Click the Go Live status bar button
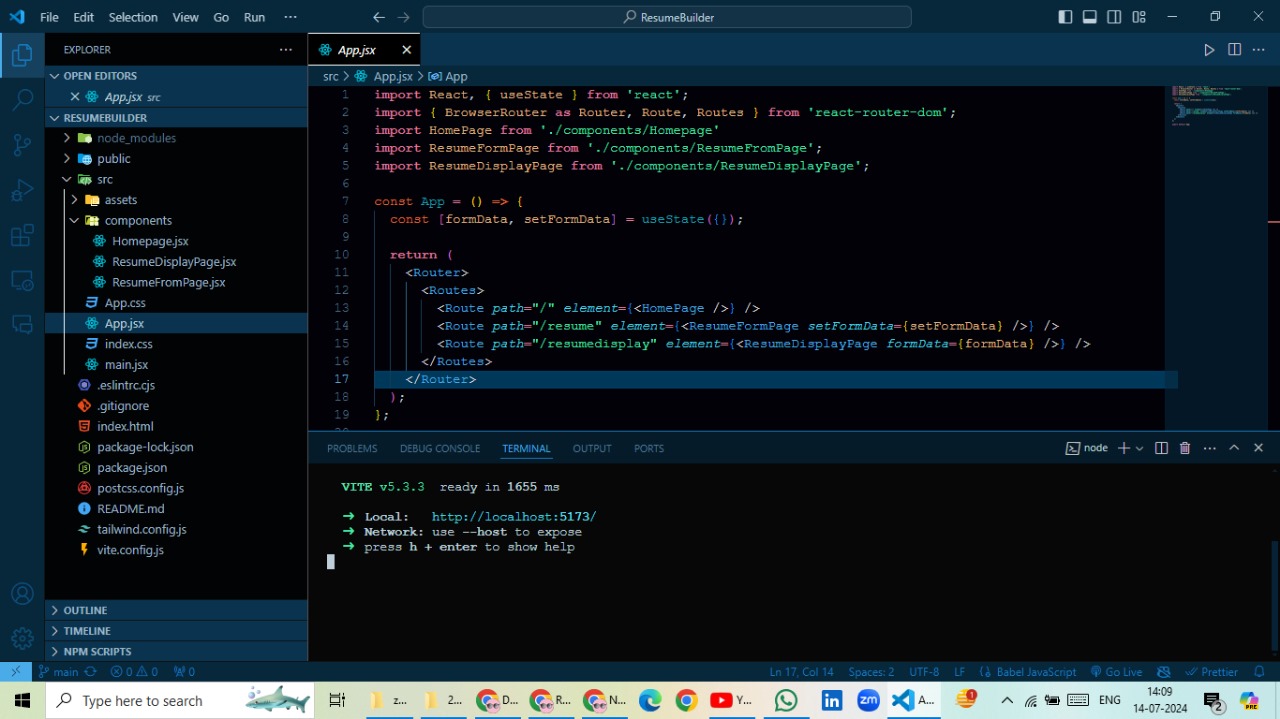The image size is (1280, 719). 1116,672
